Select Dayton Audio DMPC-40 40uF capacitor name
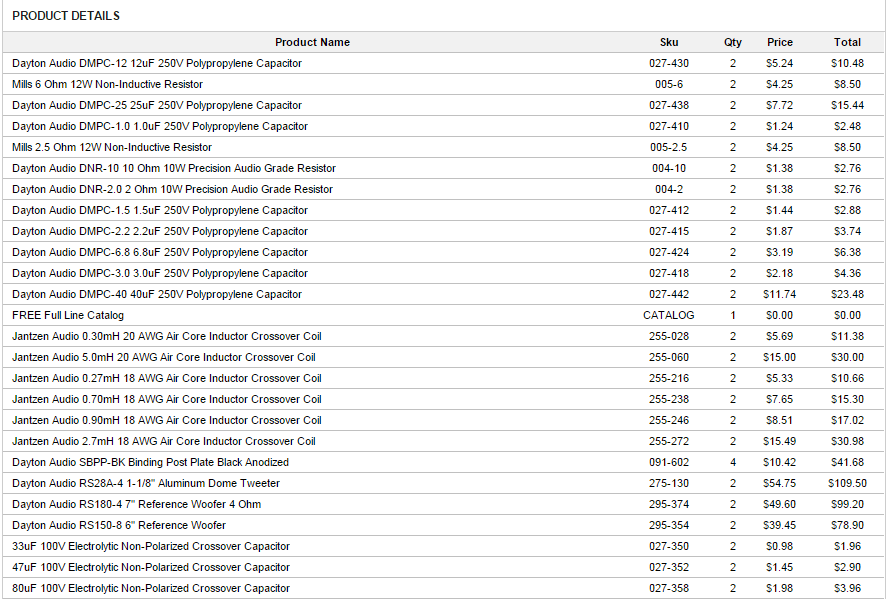Image resolution: width=887 pixels, height=599 pixels. point(157,294)
